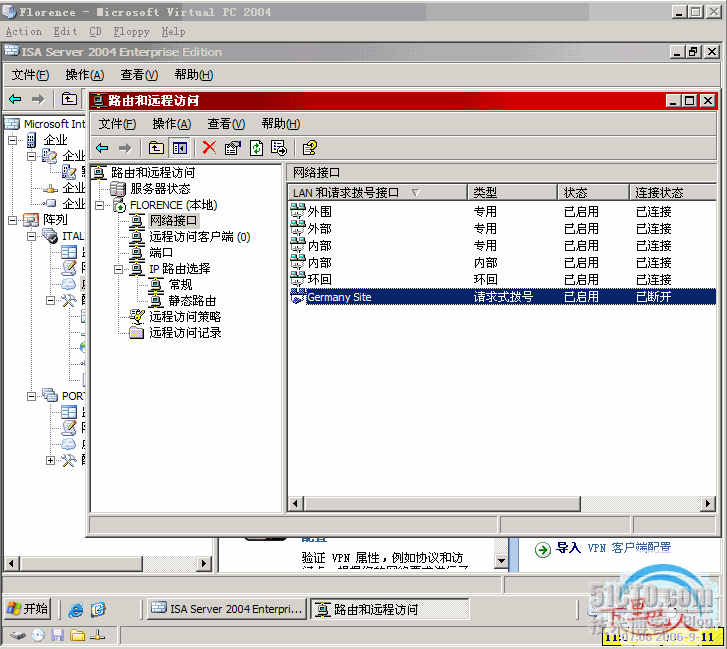Collapse the FLORENCE (本地) node
This screenshot has height=649, width=727.
(99, 205)
